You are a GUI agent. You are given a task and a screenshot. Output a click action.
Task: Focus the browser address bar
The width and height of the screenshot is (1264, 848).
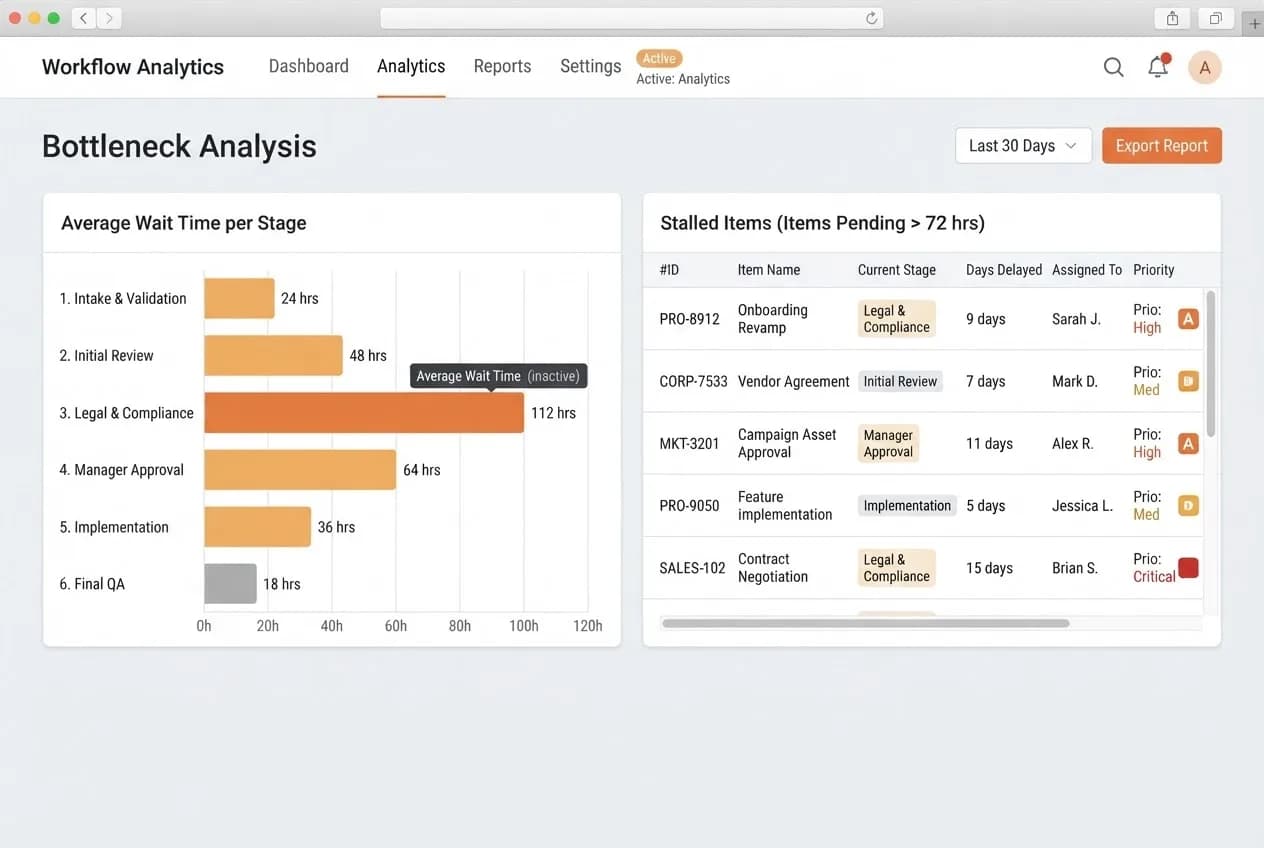632,18
